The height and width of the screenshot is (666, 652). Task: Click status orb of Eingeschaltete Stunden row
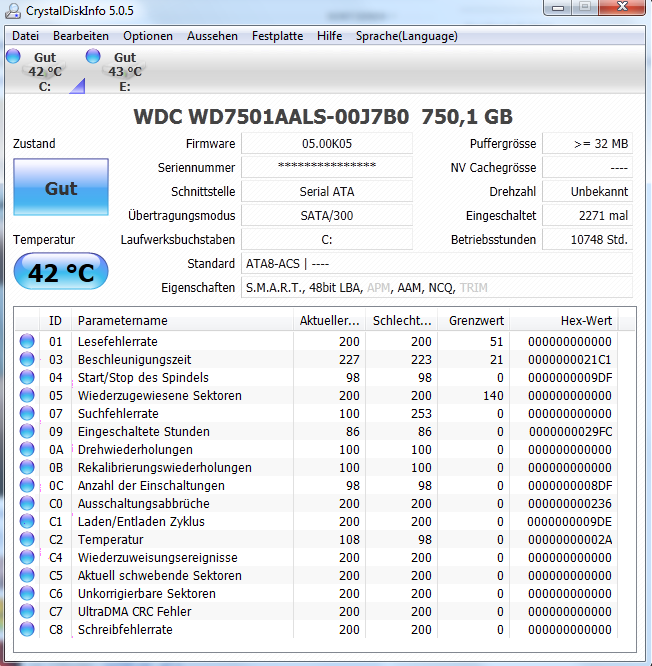click(x=27, y=431)
